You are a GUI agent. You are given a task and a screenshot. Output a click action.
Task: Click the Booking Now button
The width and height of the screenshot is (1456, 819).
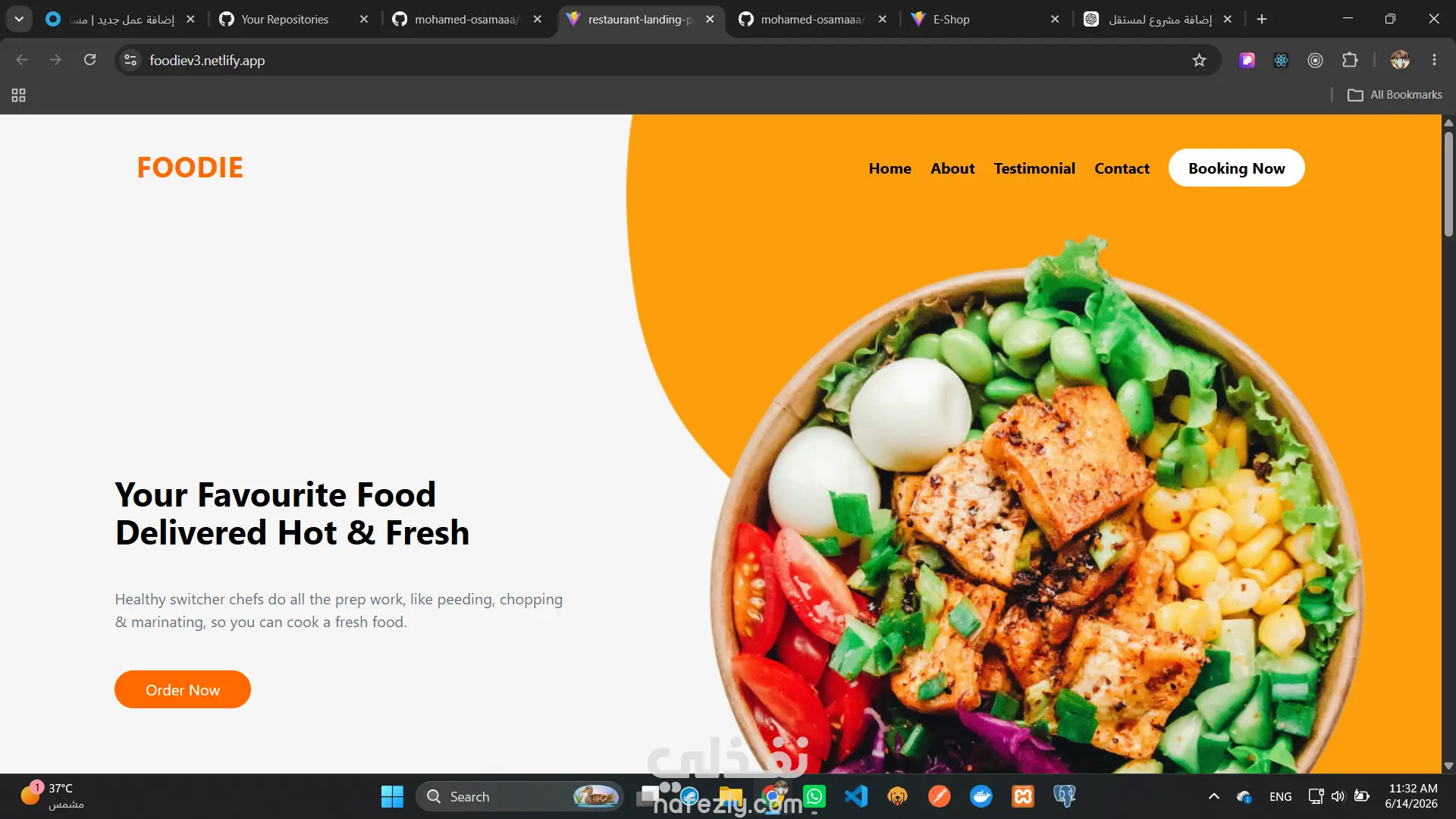(1236, 168)
